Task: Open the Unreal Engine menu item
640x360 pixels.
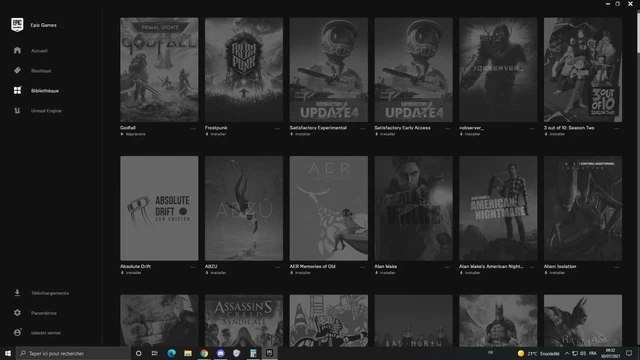Action: click(46, 111)
